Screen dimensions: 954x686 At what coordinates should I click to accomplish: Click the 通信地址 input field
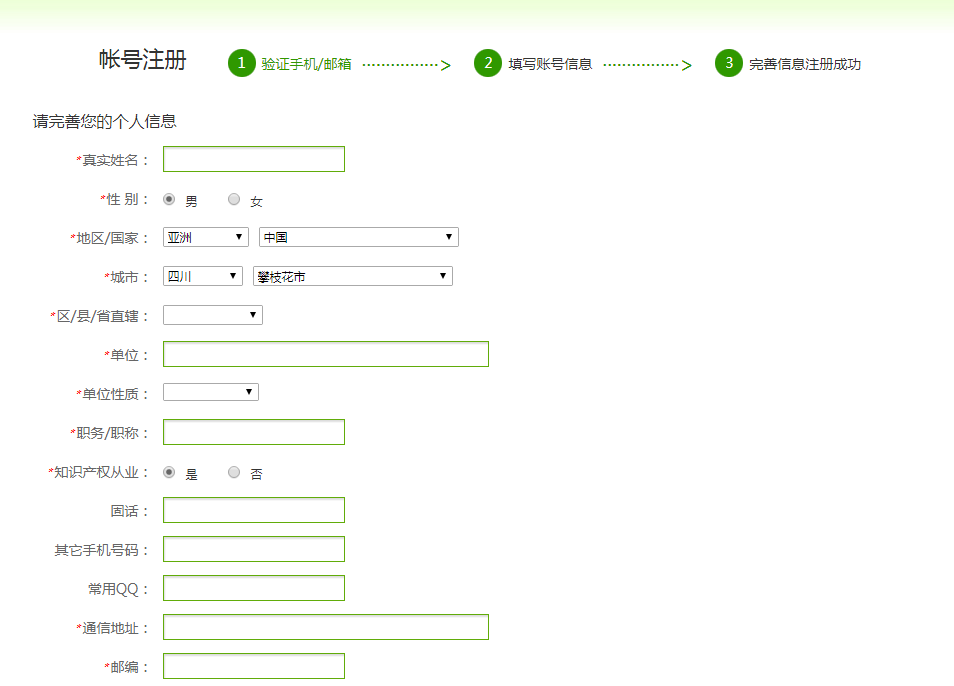325,627
